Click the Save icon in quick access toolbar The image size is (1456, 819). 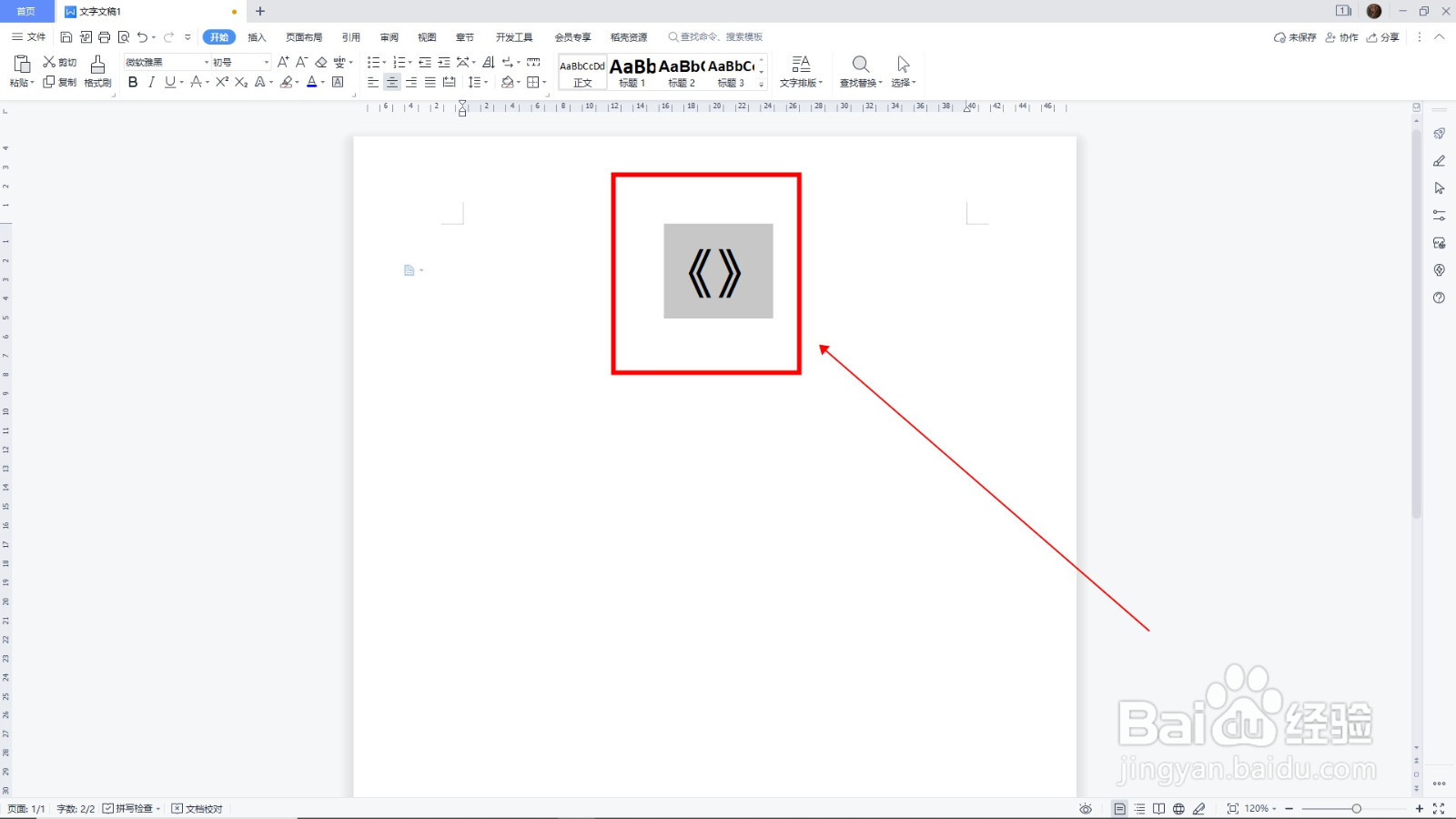click(66, 37)
